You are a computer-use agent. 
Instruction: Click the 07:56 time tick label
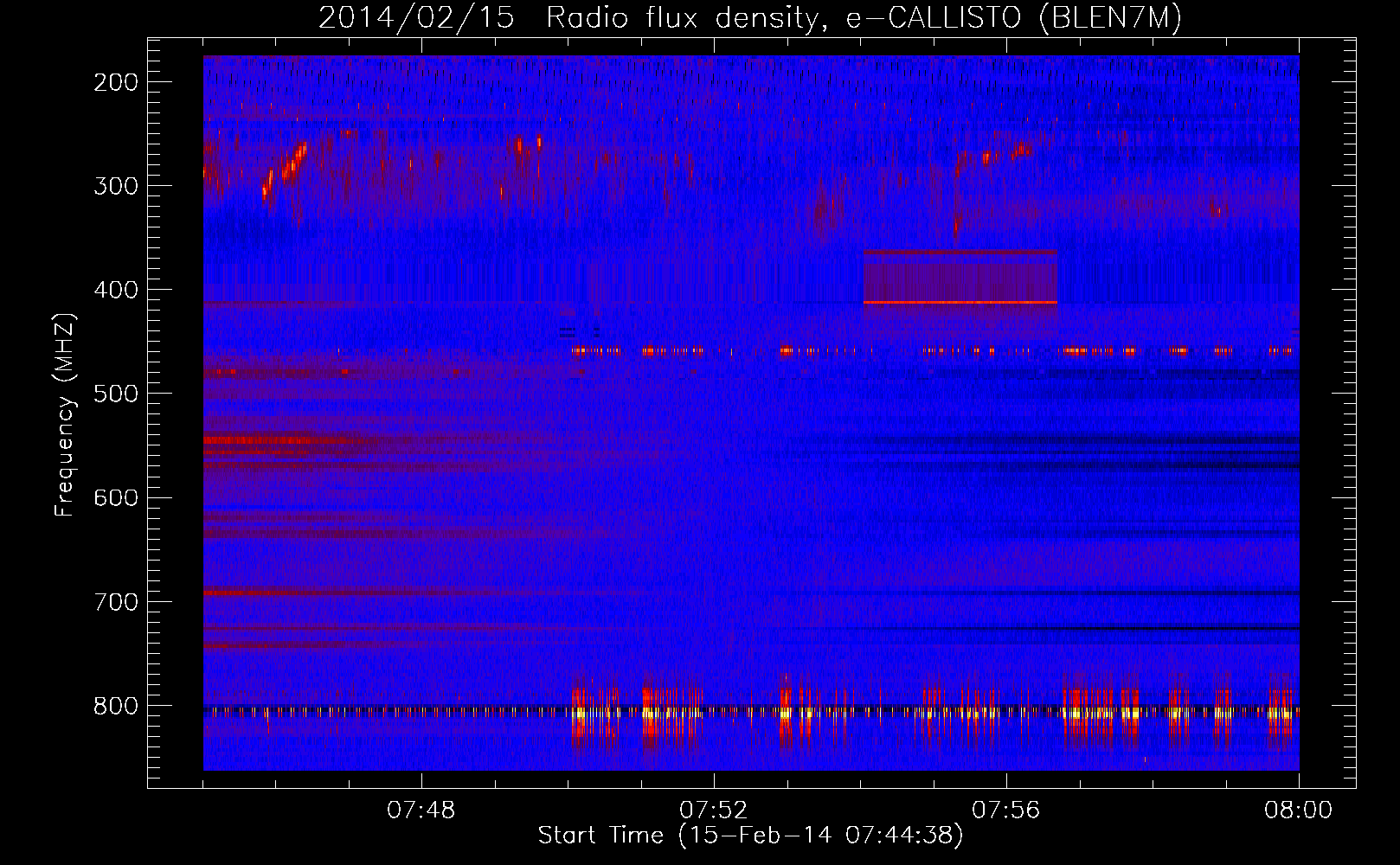[x=1006, y=811]
